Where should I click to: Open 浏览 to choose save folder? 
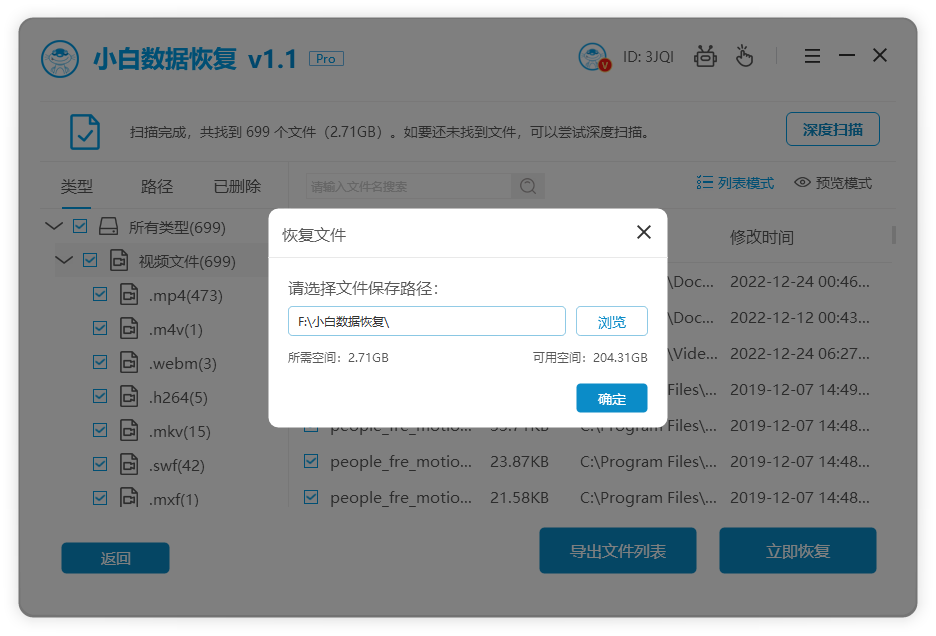pos(611,321)
